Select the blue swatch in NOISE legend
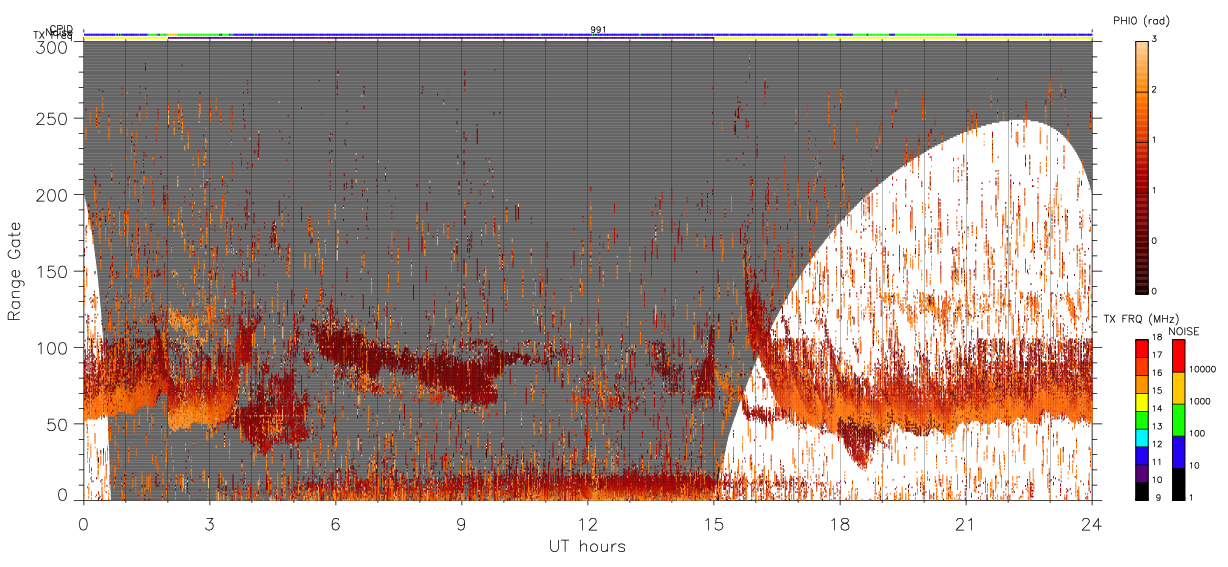 (x=1177, y=452)
